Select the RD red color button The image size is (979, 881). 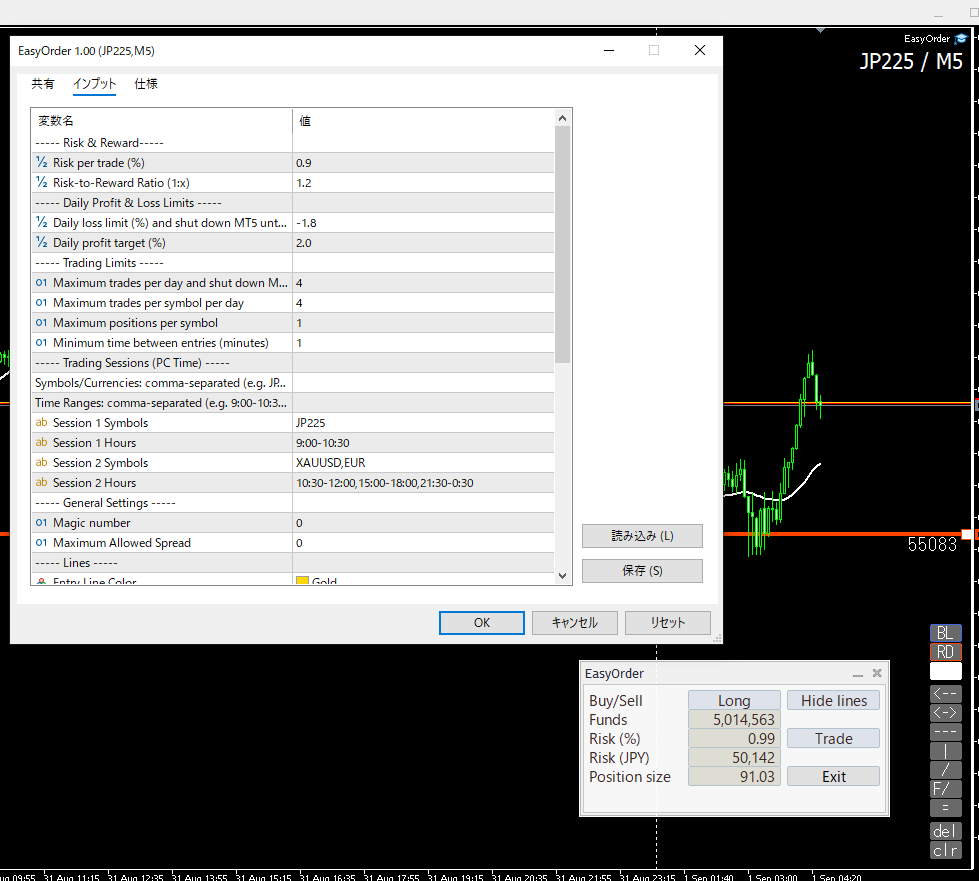coord(945,652)
